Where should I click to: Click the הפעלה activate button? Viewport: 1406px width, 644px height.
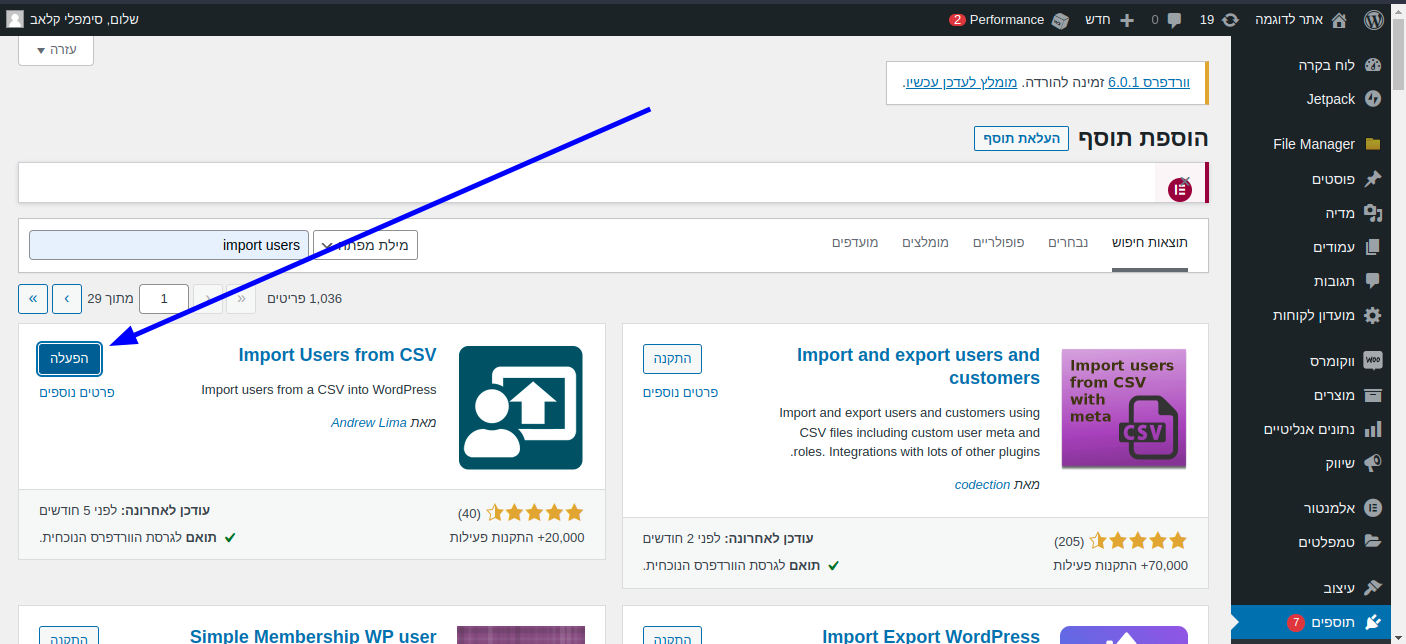(x=70, y=358)
